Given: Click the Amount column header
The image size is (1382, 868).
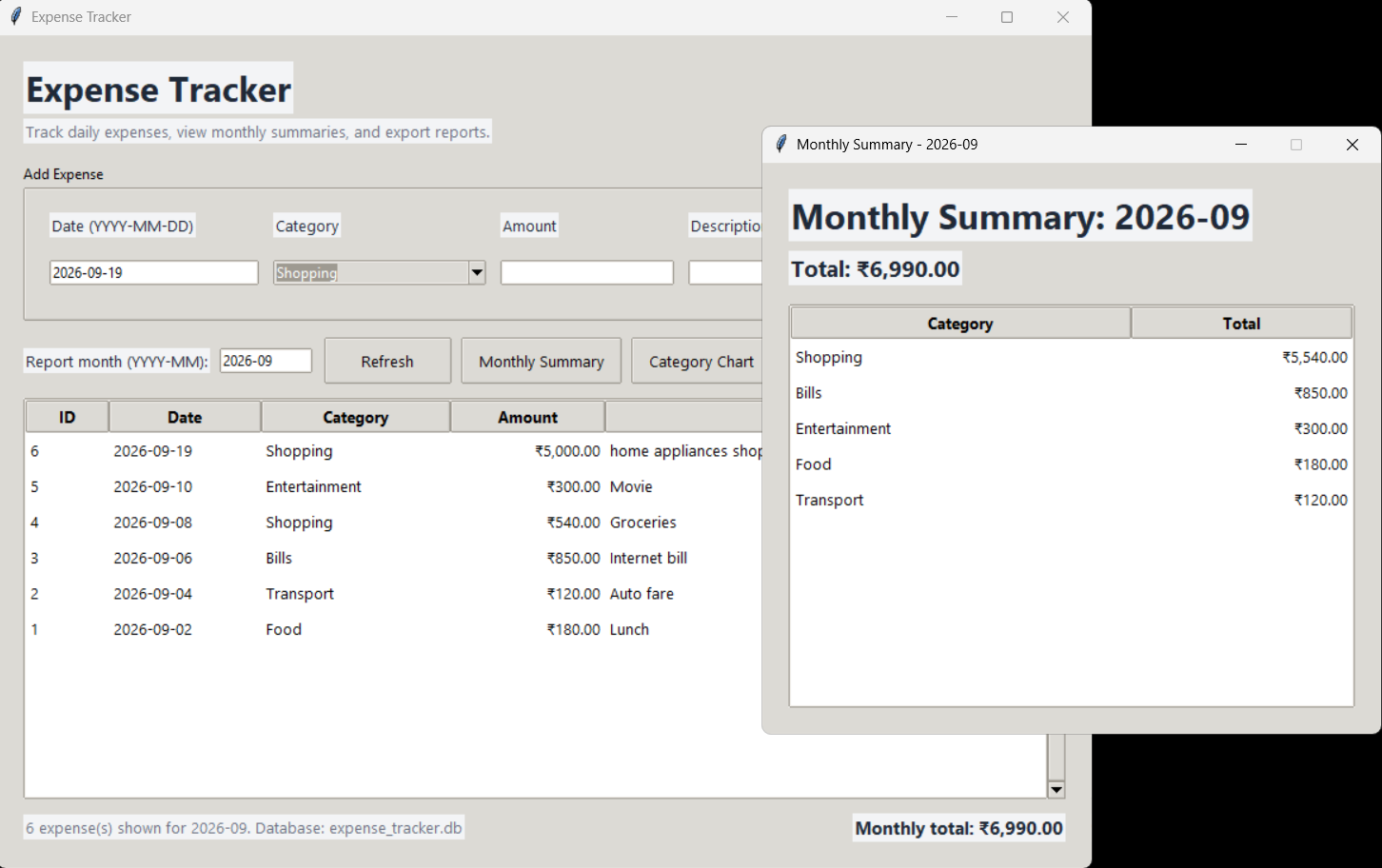Looking at the screenshot, I should [527, 417].
